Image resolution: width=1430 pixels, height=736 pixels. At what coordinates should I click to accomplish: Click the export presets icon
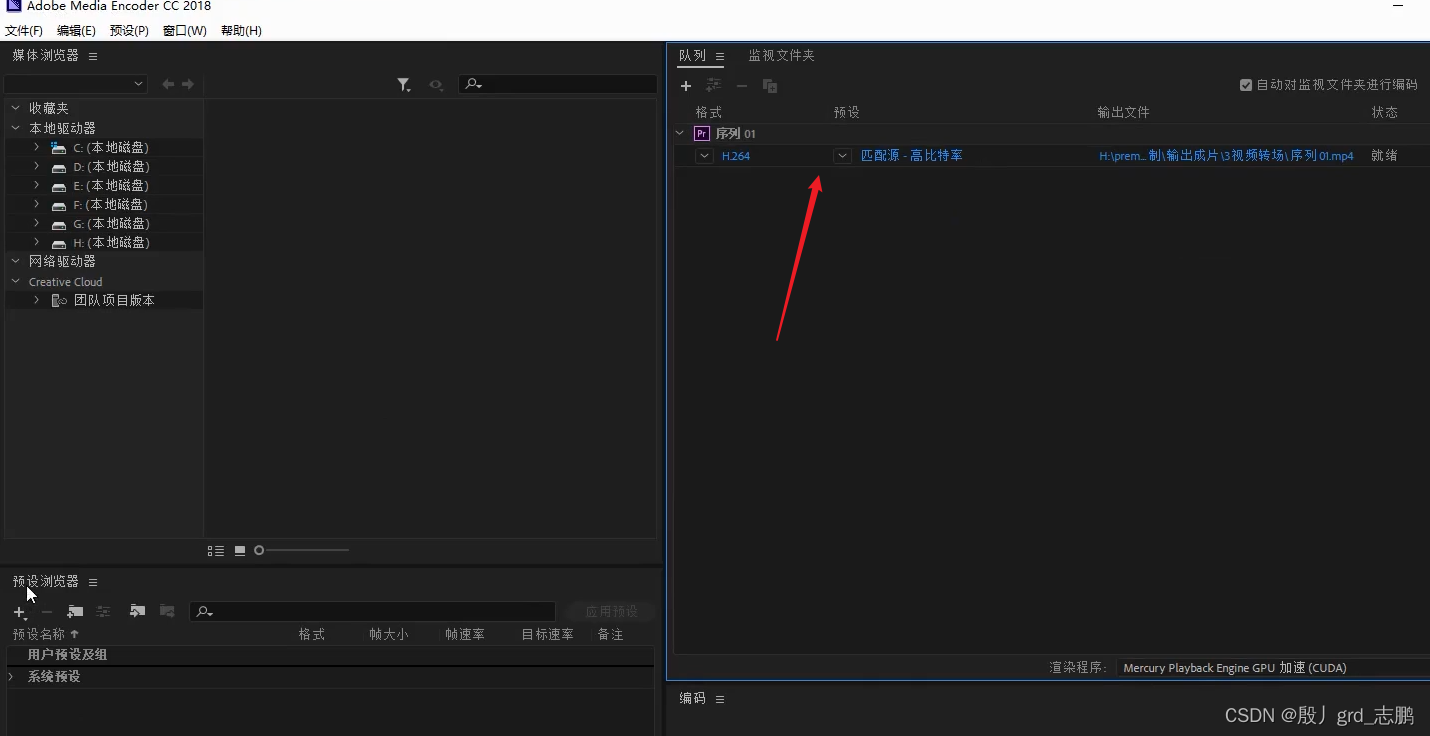(x=167, y=611)
